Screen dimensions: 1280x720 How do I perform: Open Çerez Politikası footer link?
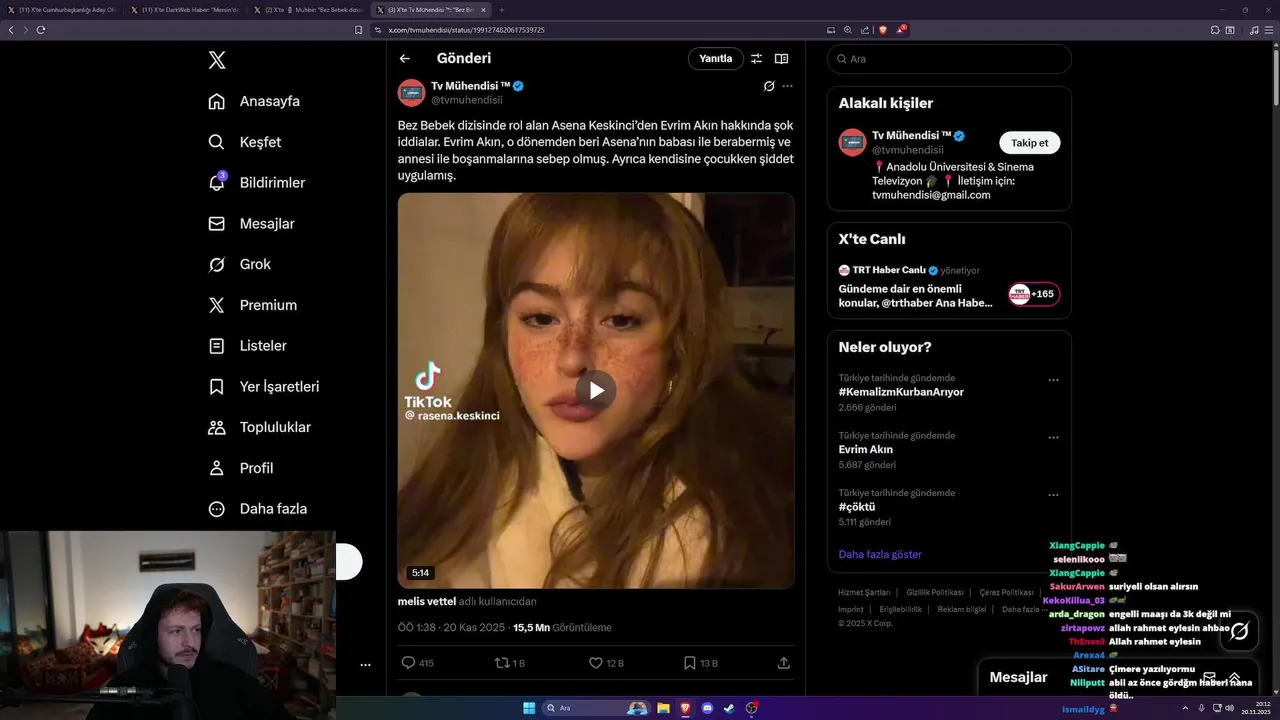pos(1006,593)
